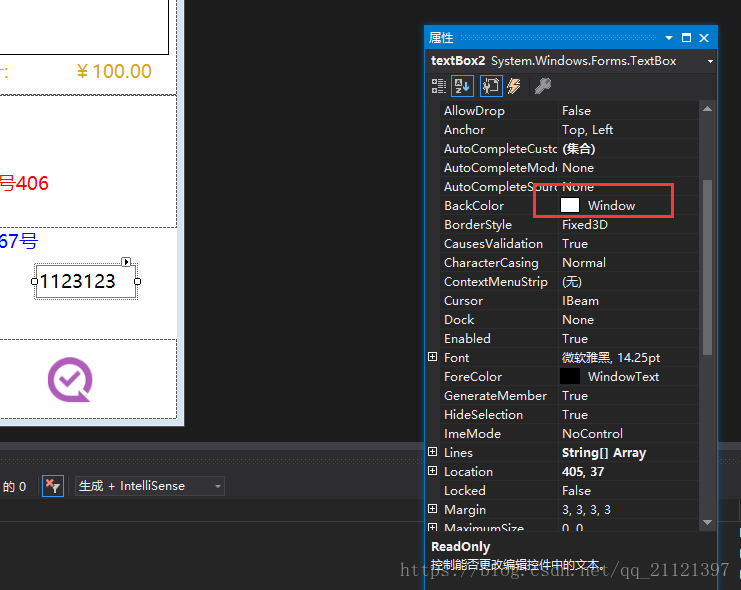The height and width of the screenshot is (590, 741).
Task: Close the Properties panel
Action: [704, 38]
